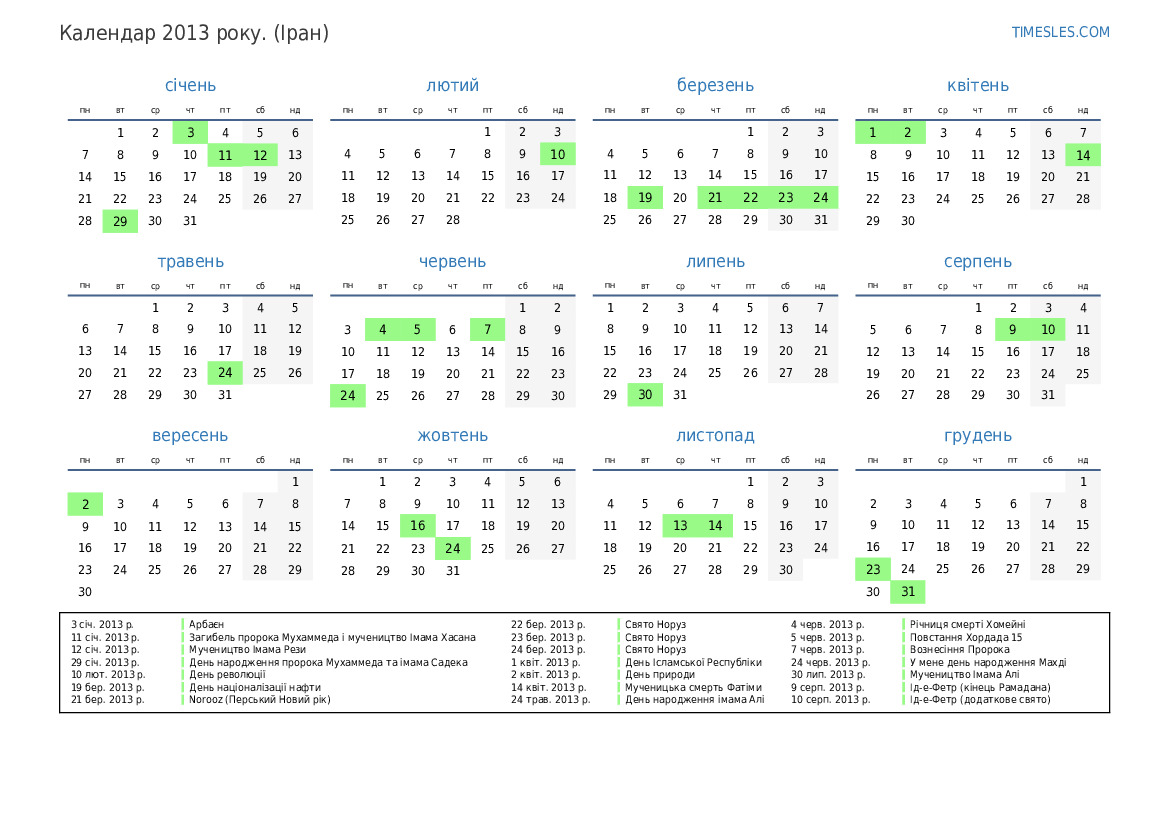The width and height of the screenshot is (1169, 827).
Task: Click the жовтень month heading
Action: [452, 436]
